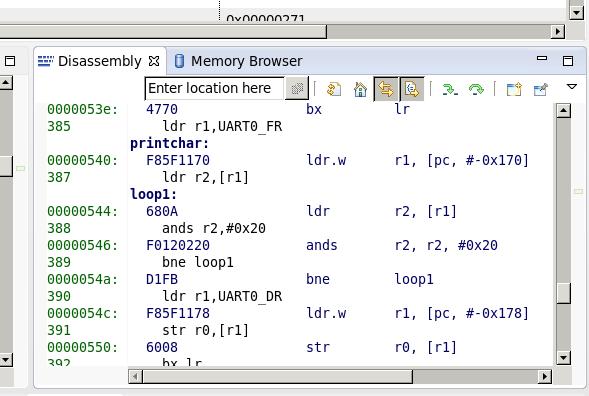The height and width of the screenshot is (396, 589).
Task: Select the 'printchar:' label line
Action: [x=169, y=144]
